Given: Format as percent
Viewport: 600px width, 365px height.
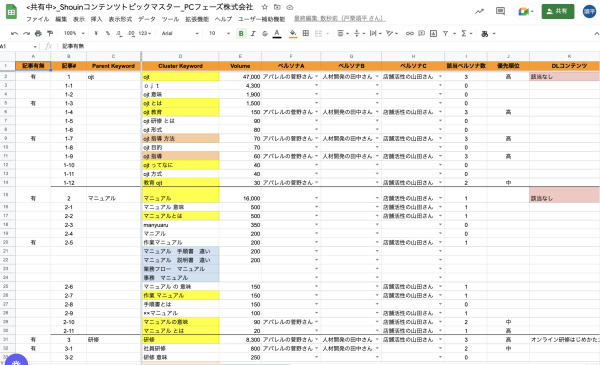Looking at the screenshot, I should click(108, 34).
